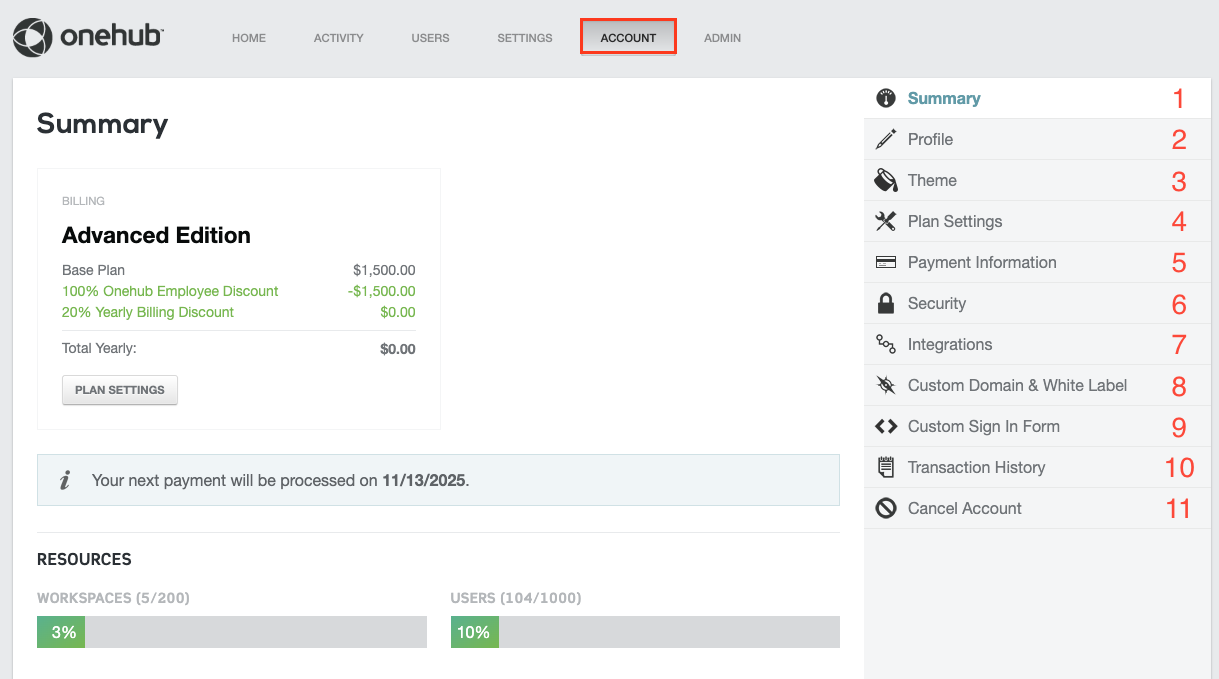
Task: Click the USERS (104/1000) label
Action: (x=516, y=598)
